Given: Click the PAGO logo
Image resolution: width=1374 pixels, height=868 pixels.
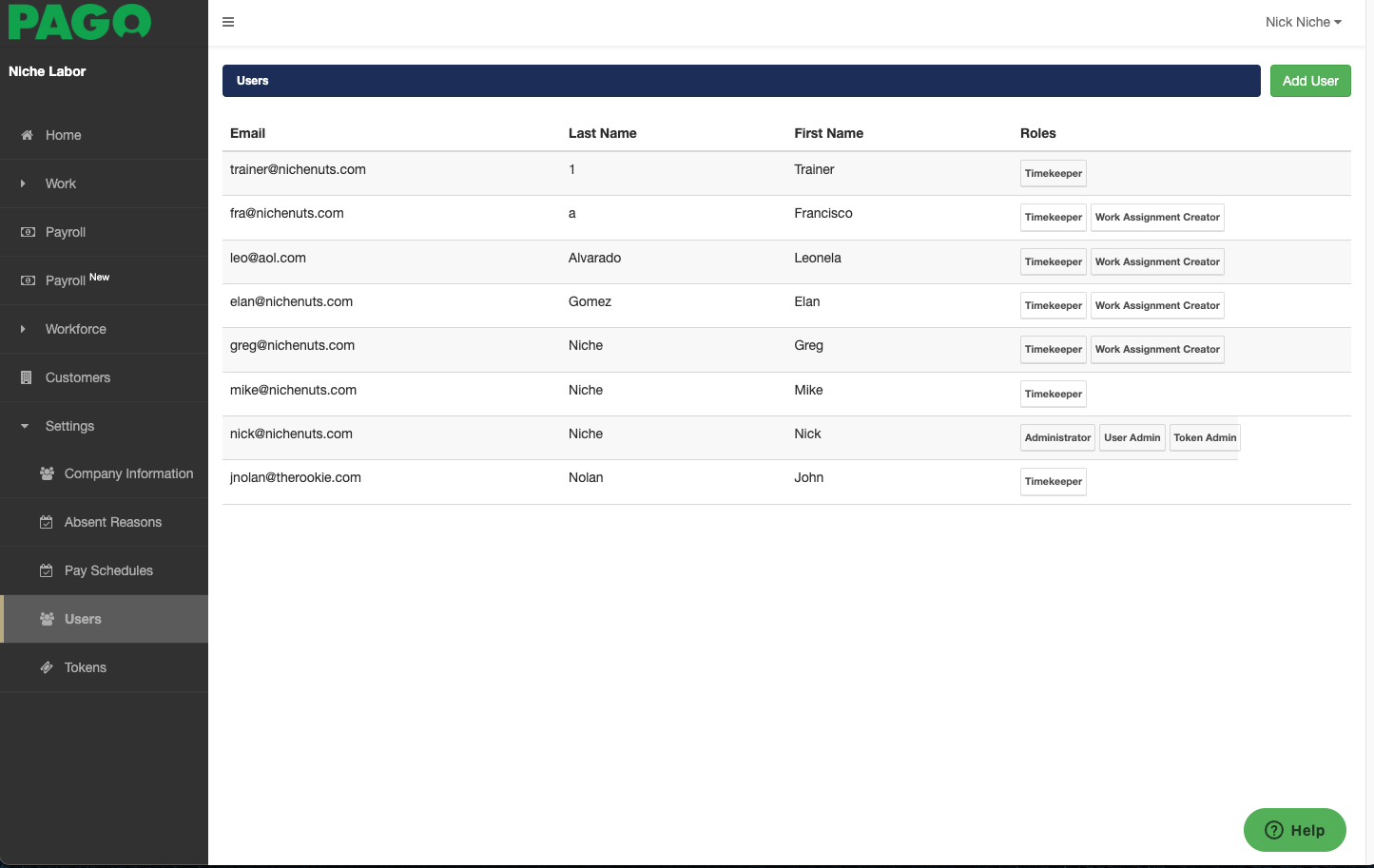Looking at the screenshot, I should 80,22.
